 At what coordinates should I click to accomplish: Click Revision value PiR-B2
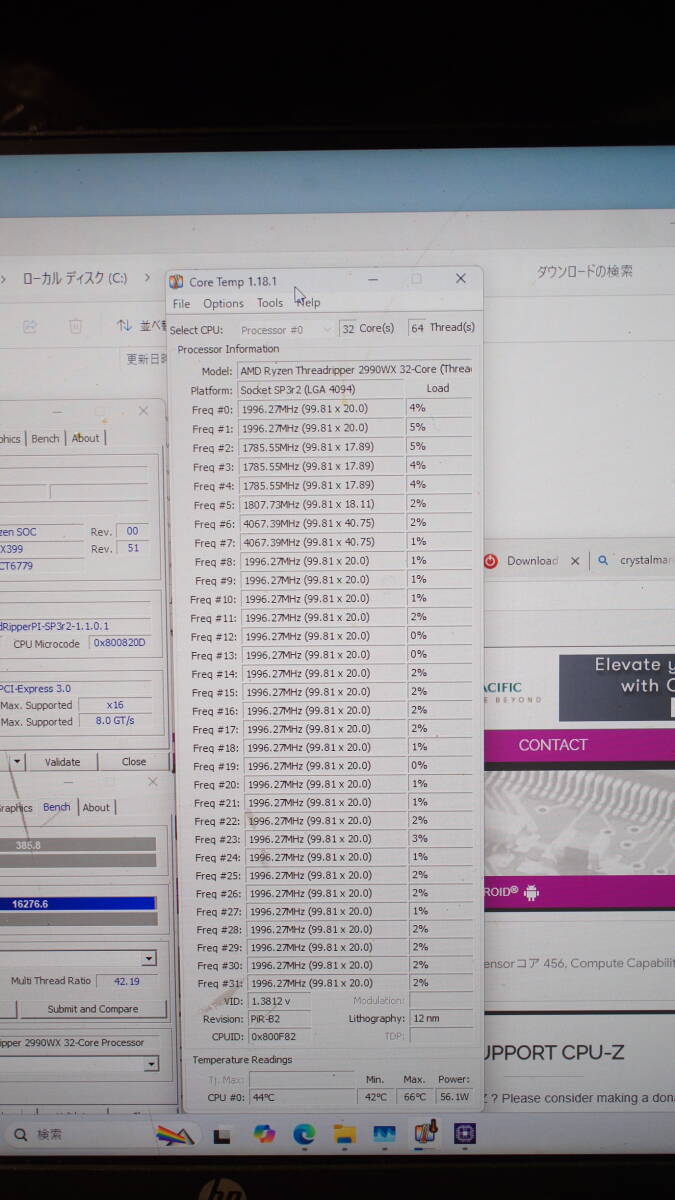tap(279, 1018)
